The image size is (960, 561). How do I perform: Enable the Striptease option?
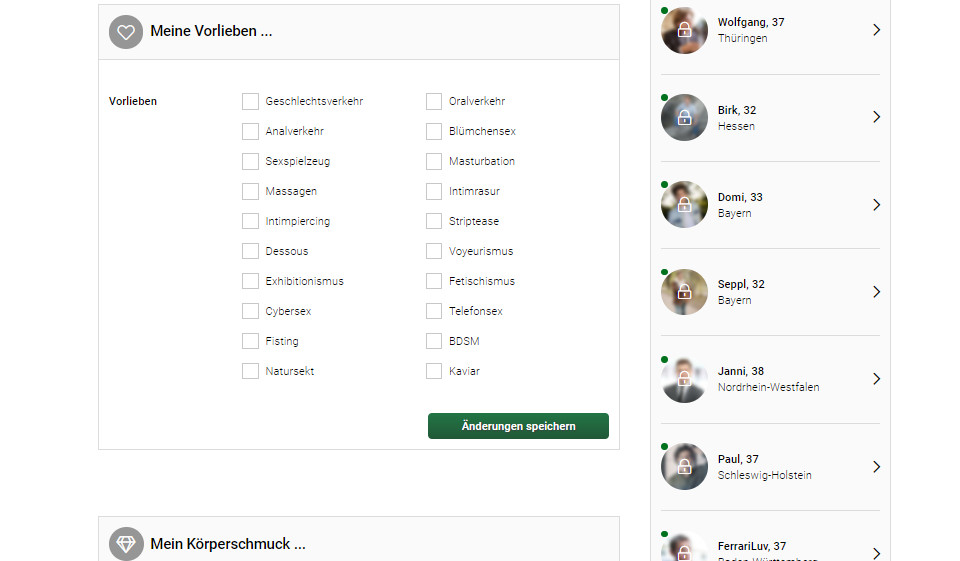pos(434,221)
